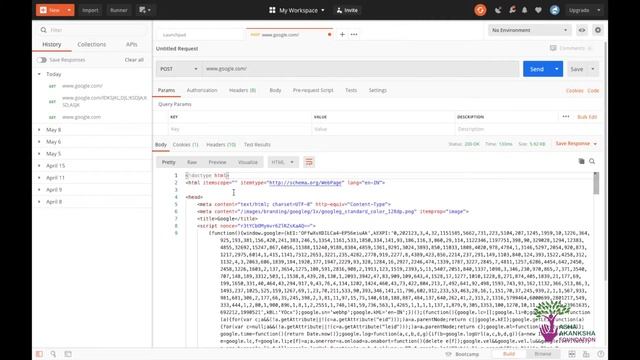Click the Upgrade button
This screenshot has height=360, width=640.
point(579,10)
